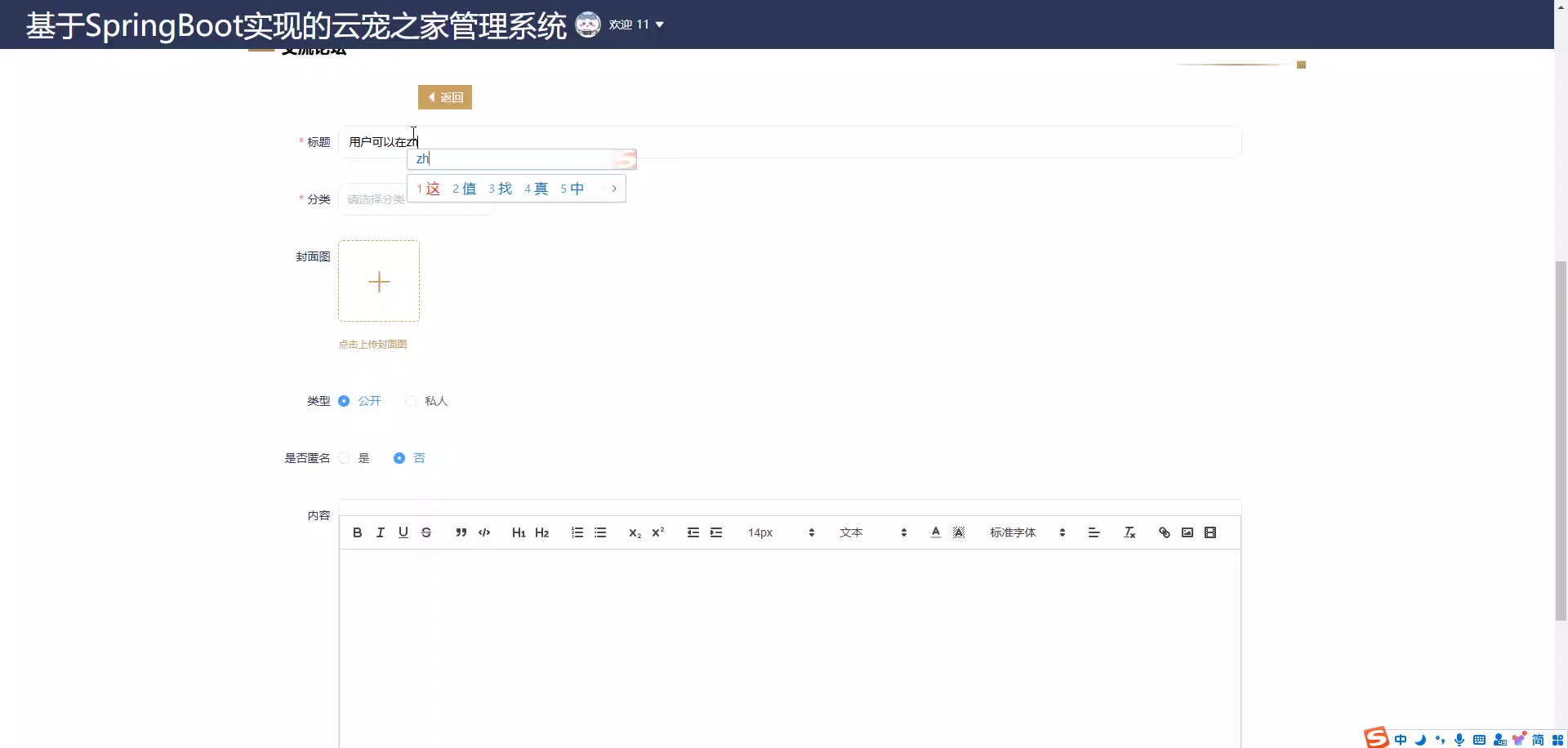
Task: Insert a video into the content
Action: pos(1210,532)
